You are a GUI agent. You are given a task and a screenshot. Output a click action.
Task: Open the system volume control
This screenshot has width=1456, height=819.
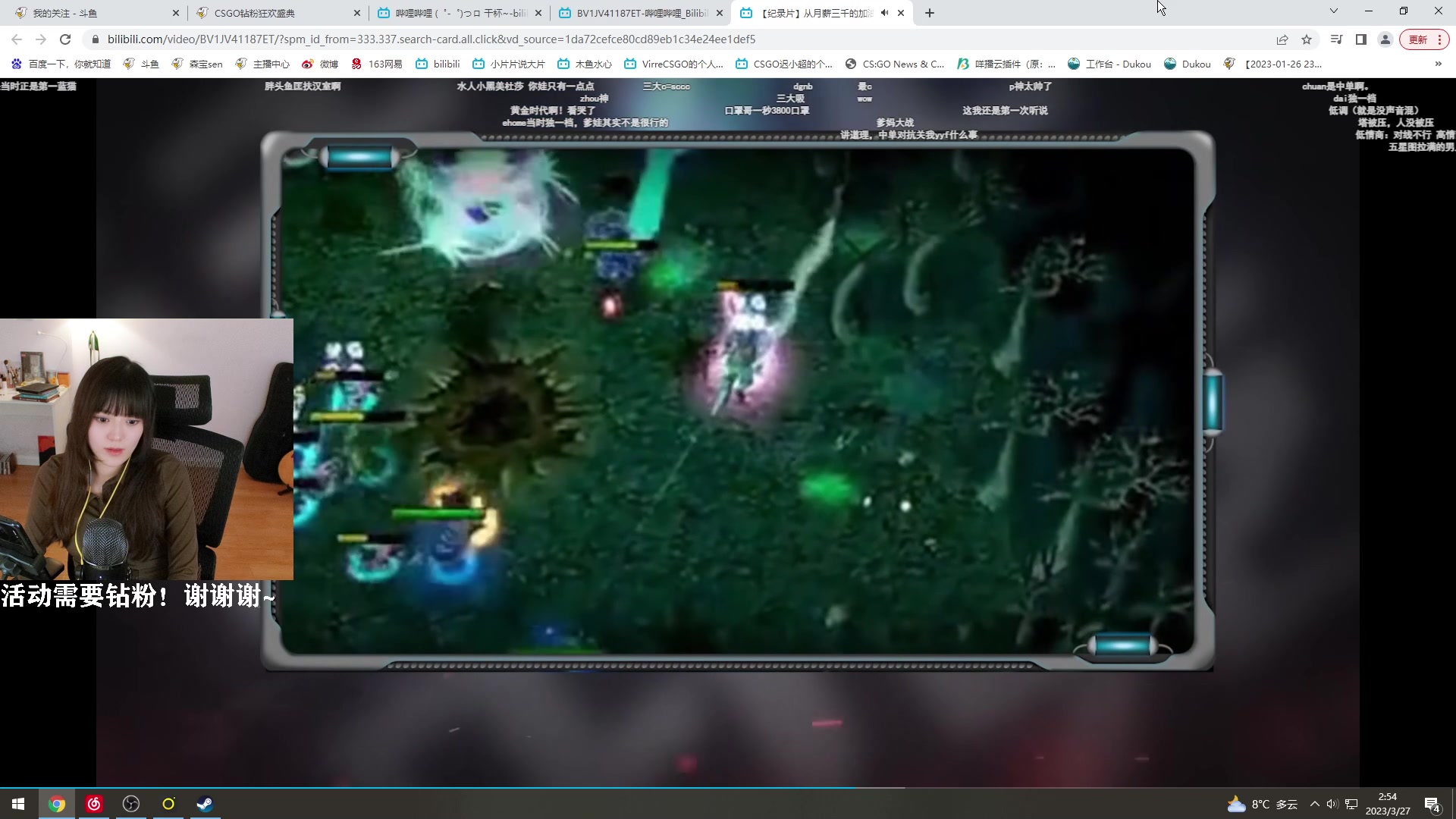1332,804
